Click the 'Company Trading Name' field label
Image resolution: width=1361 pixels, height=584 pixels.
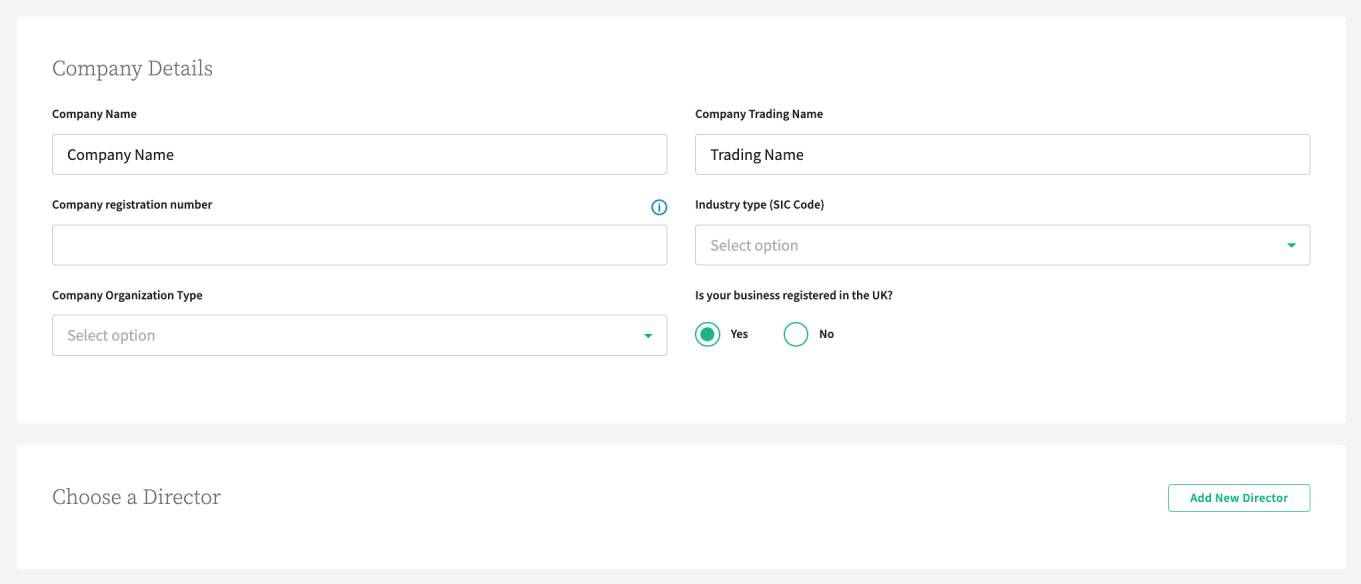pyautogui.click(x=758, y=114)
